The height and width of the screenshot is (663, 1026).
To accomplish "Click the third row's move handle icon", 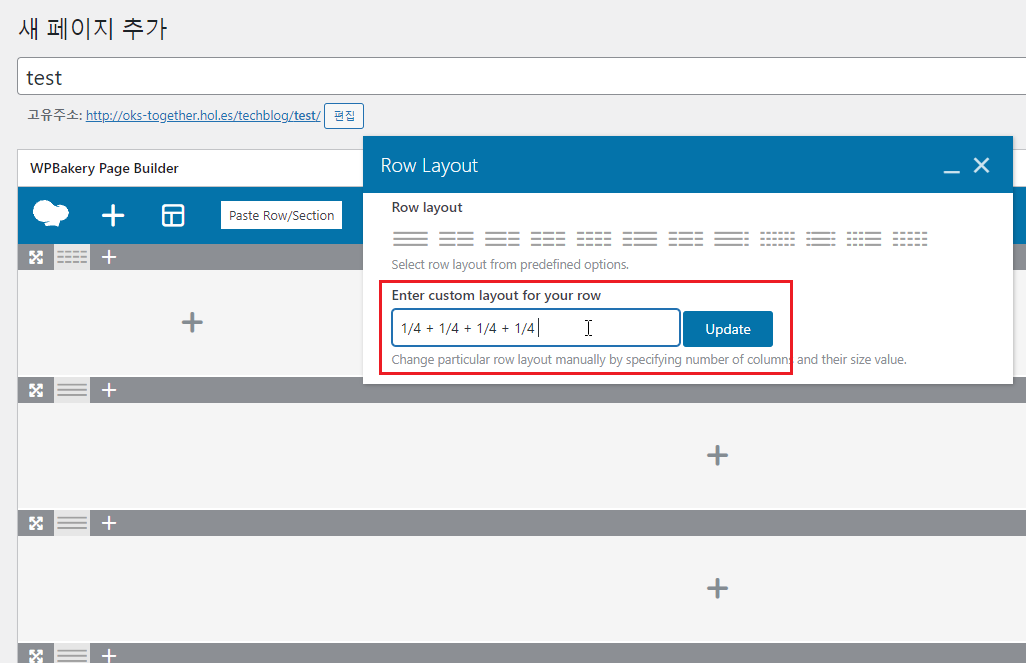I will tap(36, 523).
